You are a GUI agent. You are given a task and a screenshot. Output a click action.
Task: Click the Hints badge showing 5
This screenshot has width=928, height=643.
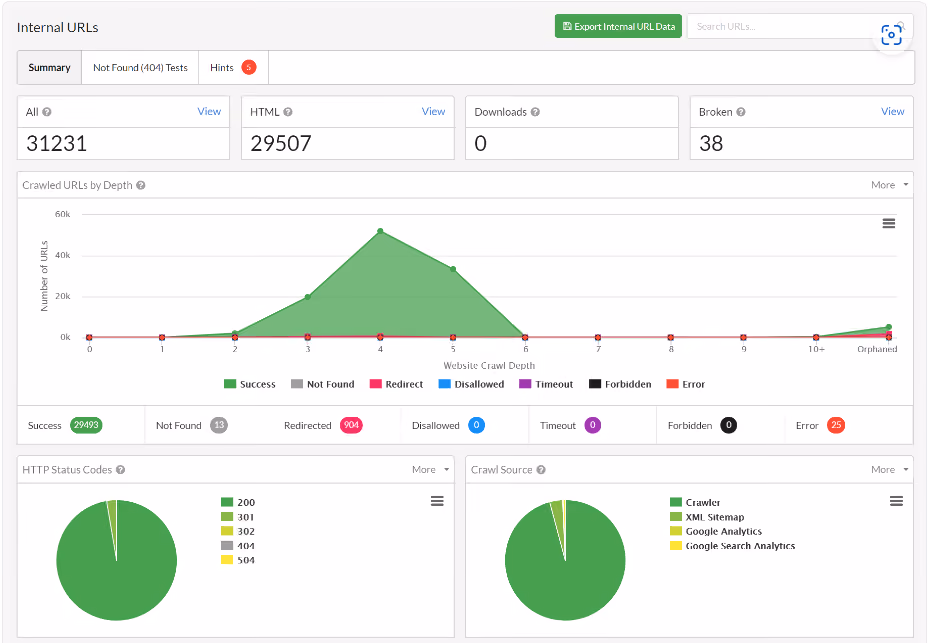click(x=249, y=67)
